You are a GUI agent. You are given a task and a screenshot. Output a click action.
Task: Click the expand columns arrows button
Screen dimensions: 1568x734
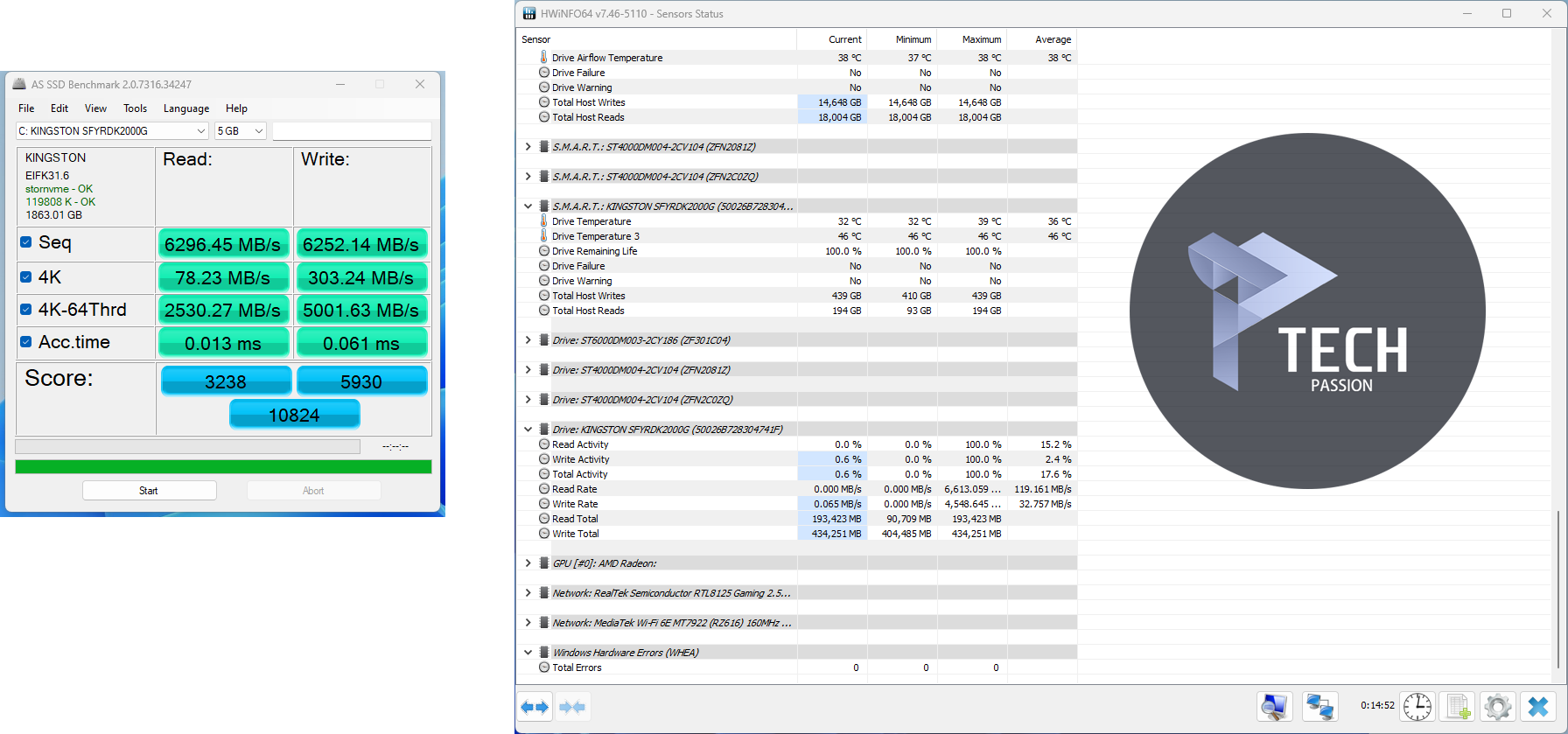tap(535, 707)
